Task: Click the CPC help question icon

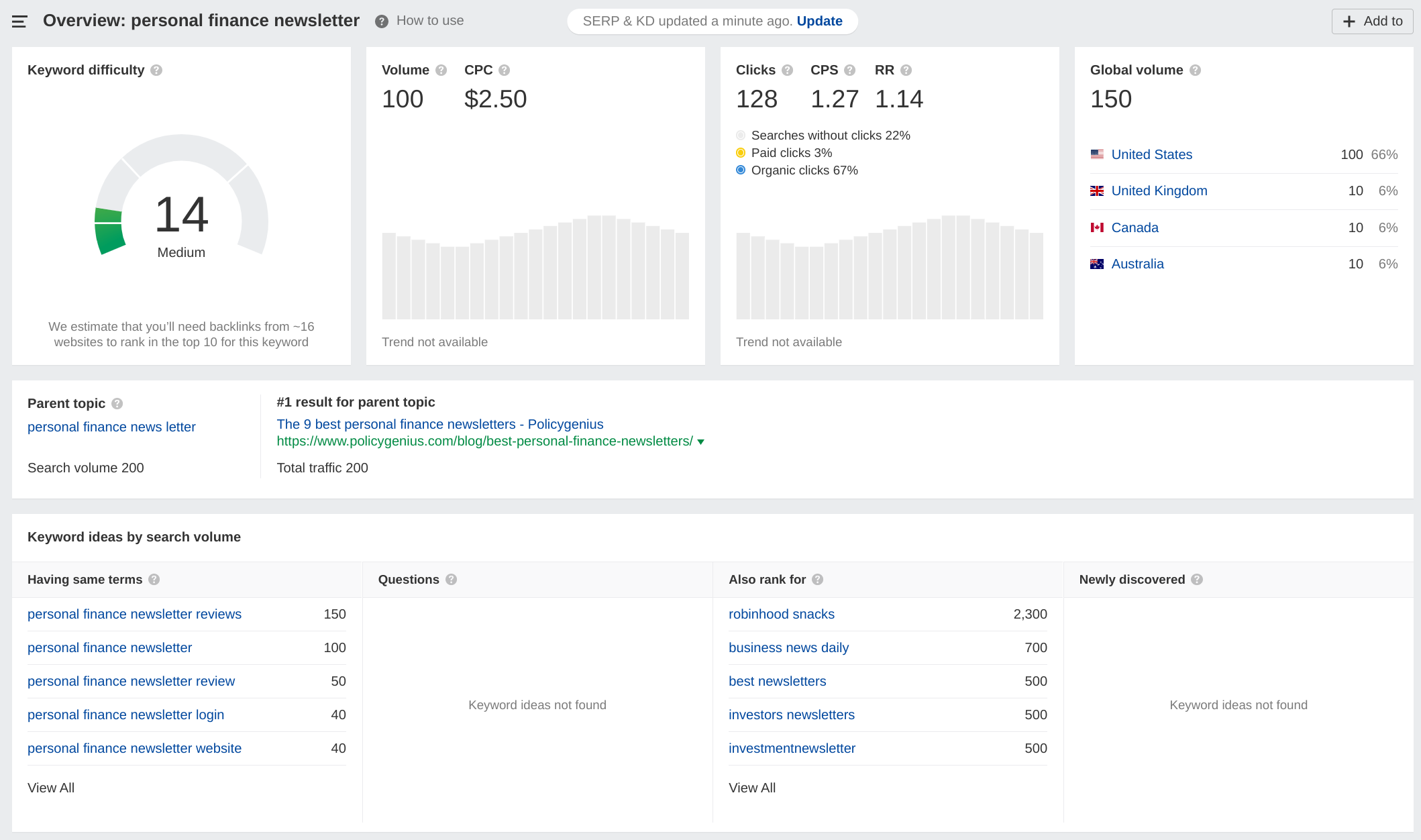Action: (505, 70)
